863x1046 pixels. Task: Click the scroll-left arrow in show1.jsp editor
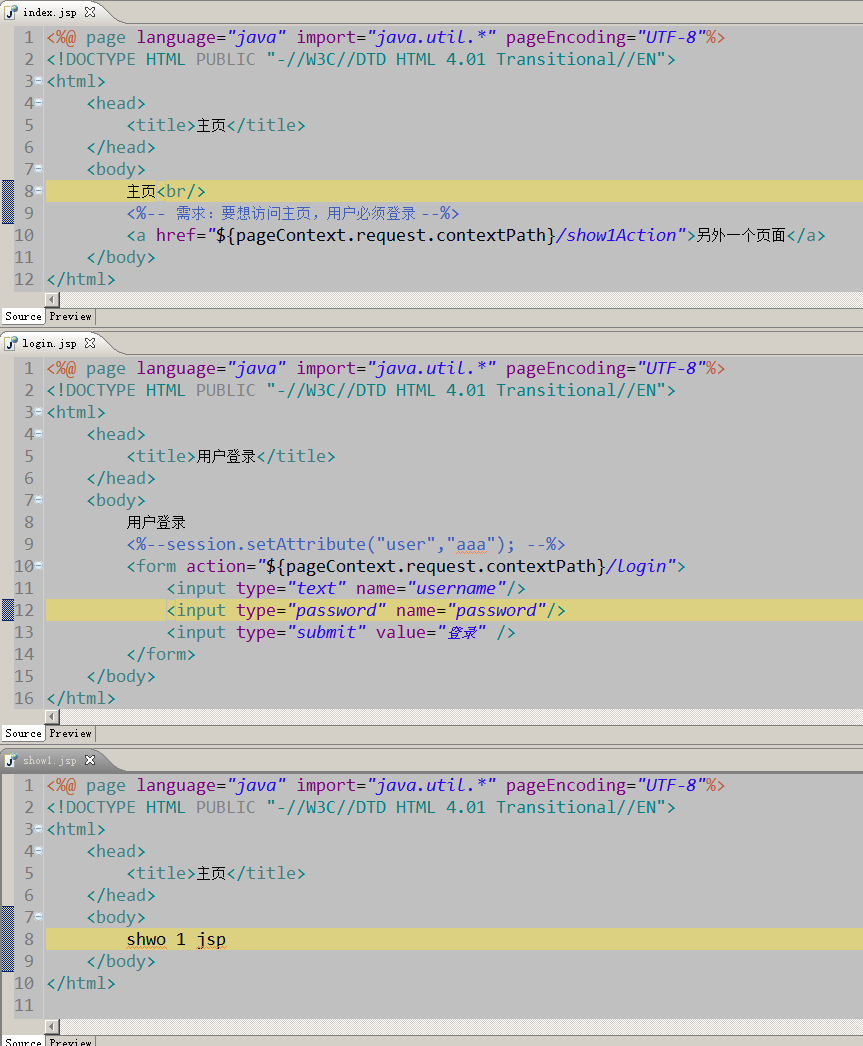click(52, 1027)
